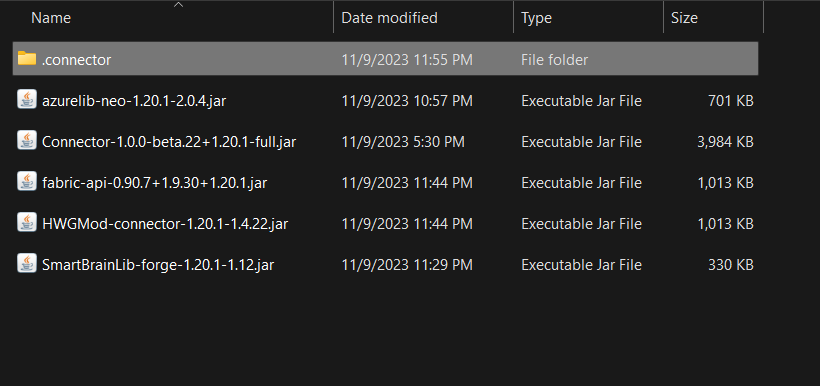Screen dimensions: 820x386
Task: Sort files by the Type column header
Action: [x=536, y=18]
